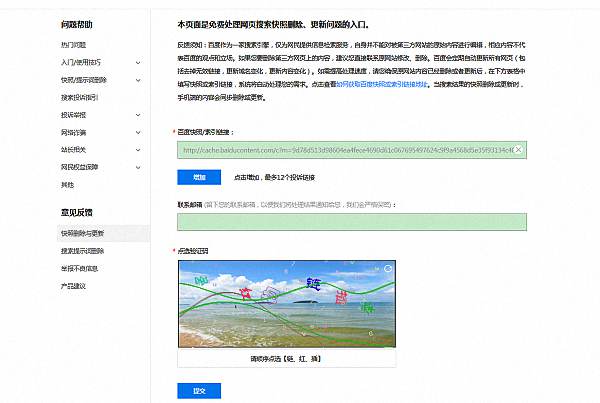600x403 pixels.
Task: Open 举报不良信息 feedback item
Action: coord(80,268)
